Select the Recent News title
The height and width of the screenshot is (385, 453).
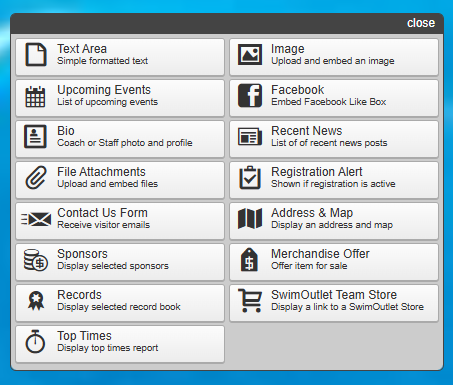point(307,131)
